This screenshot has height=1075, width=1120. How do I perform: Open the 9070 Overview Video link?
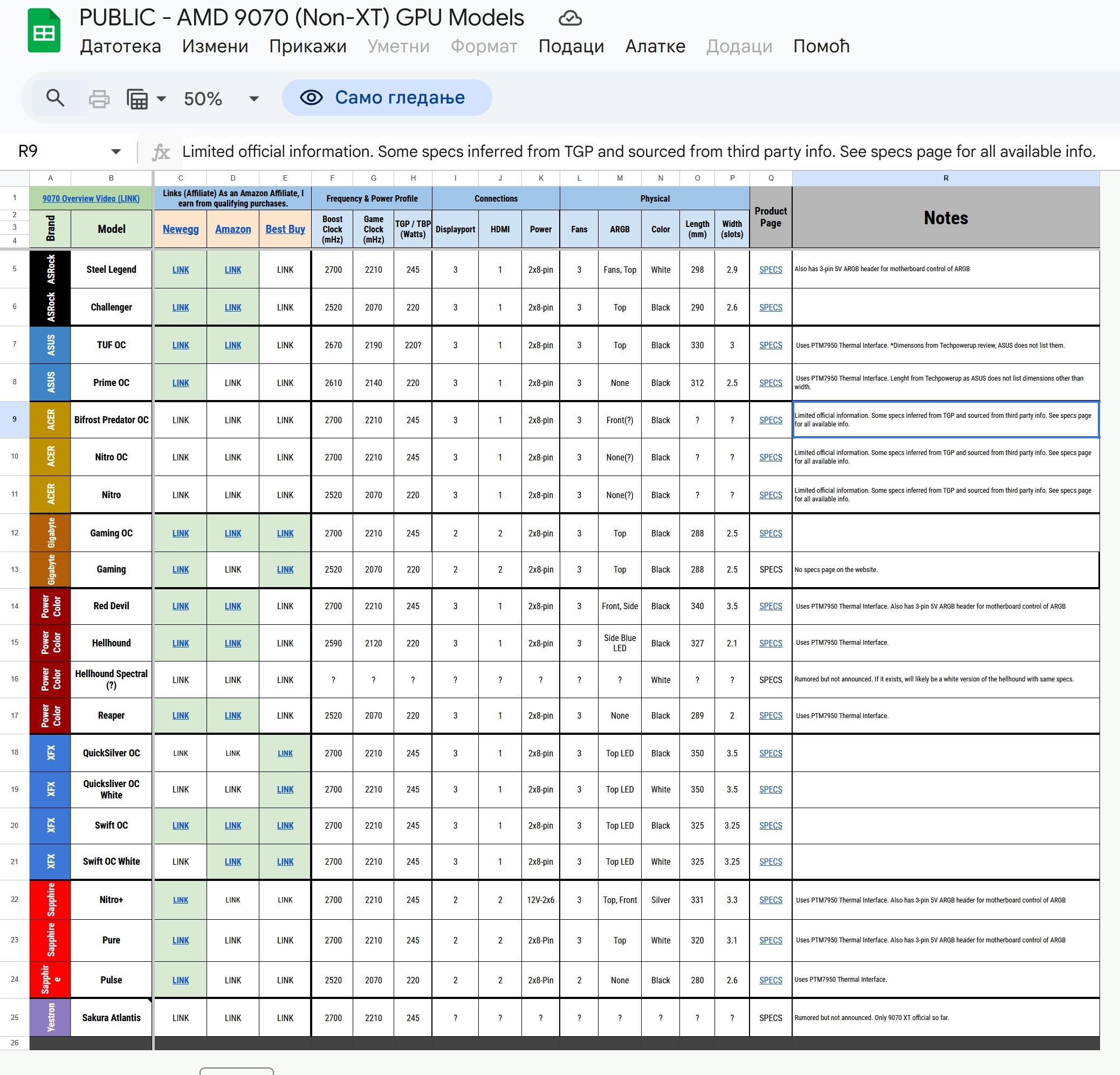[91, 198]
